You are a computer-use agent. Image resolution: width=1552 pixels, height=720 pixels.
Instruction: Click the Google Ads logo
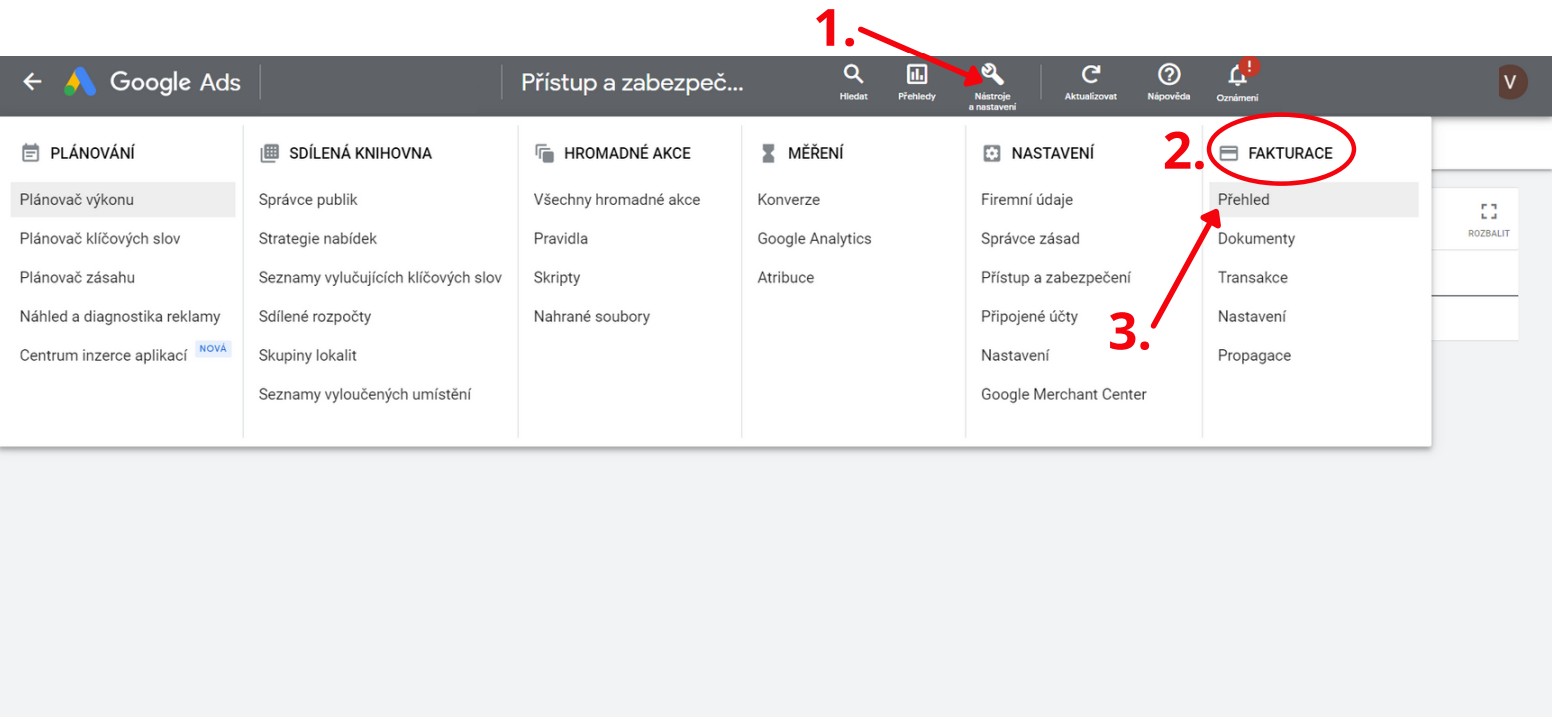[x=80, y=82]
